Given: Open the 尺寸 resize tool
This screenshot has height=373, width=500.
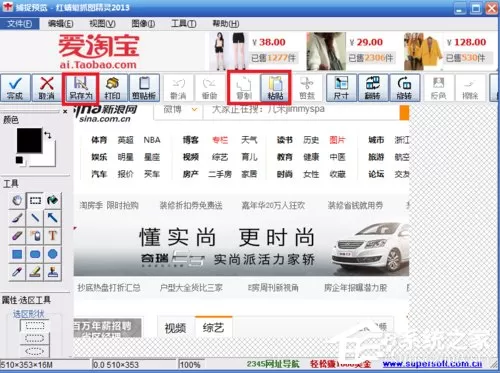Looking at the screenshot, I should click(341, 88).
